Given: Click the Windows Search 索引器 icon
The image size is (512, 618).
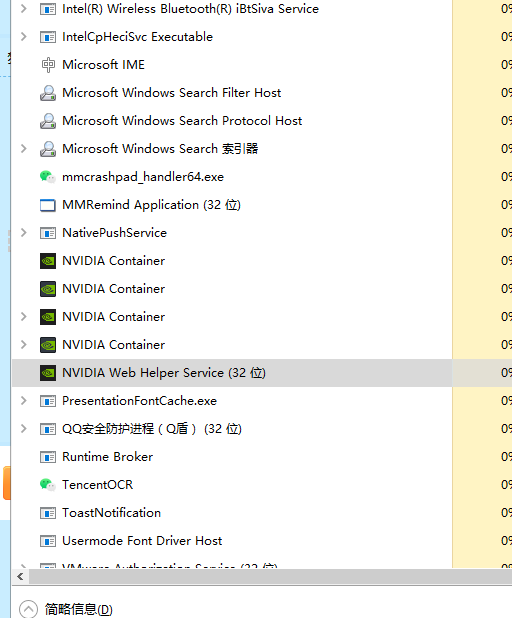Looking at the screenshot, I should tap(48, 149).
